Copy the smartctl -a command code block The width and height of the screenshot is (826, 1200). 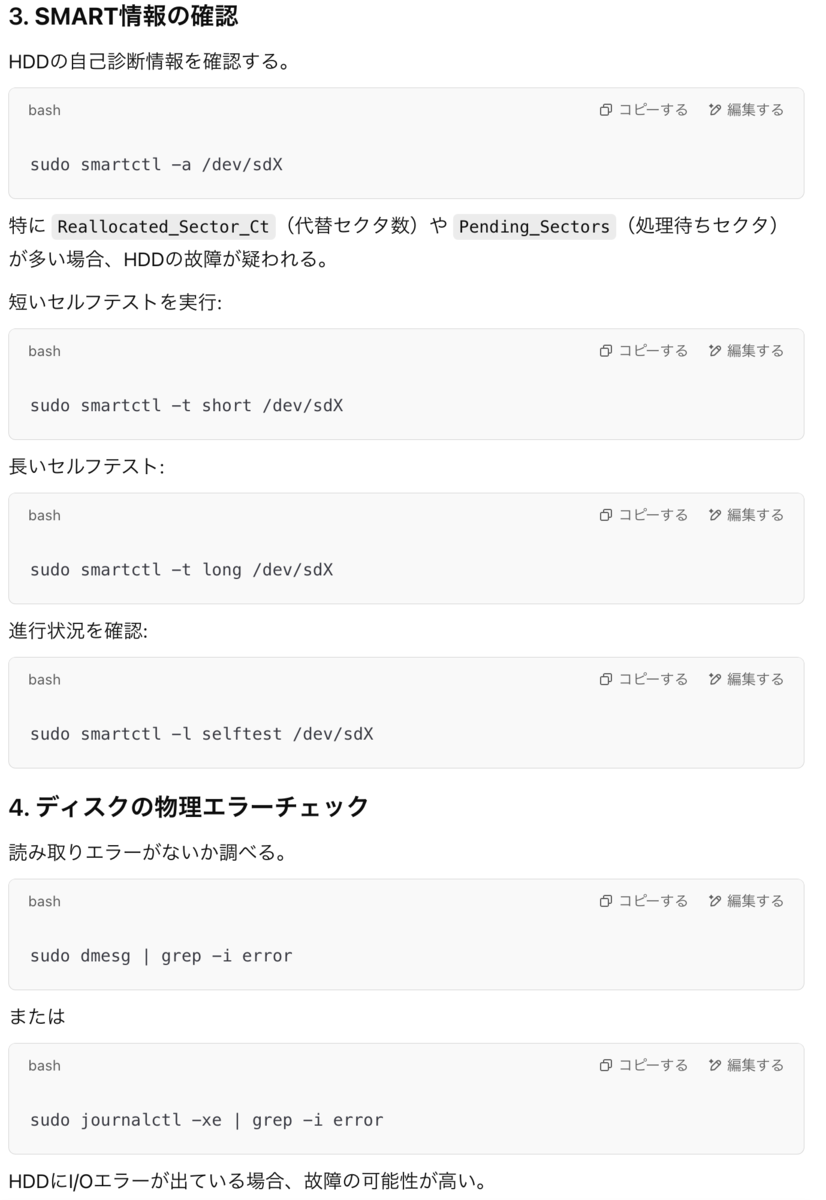[644, 110]
